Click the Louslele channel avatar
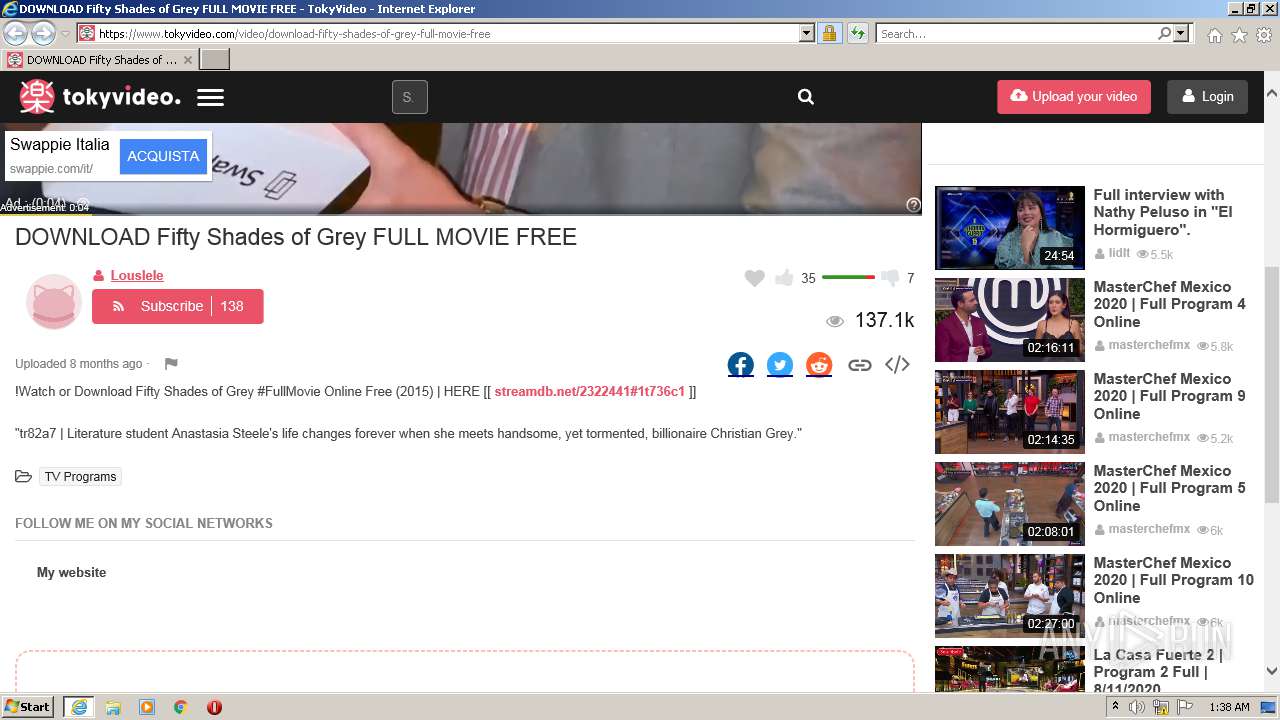Screen dimensions: 1280x720 (53, 302)
